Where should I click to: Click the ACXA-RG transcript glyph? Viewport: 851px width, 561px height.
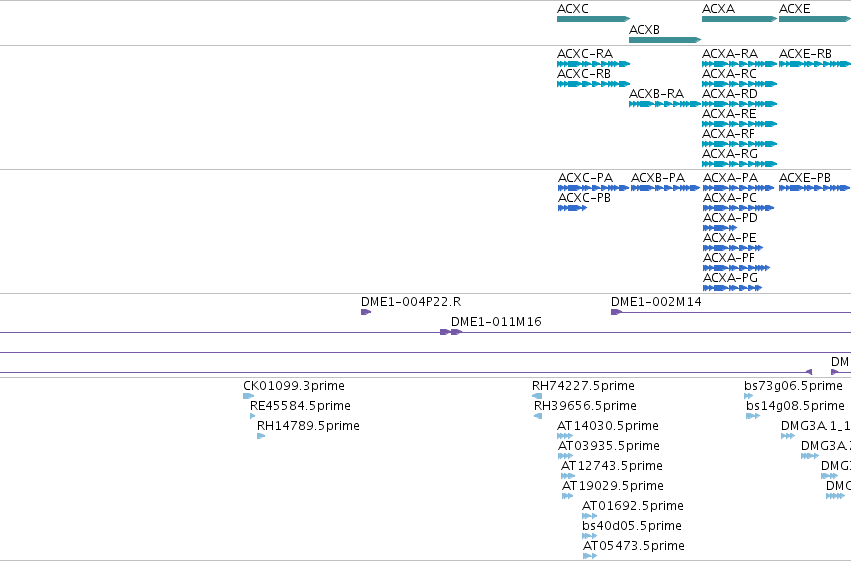tap(739, 164)
